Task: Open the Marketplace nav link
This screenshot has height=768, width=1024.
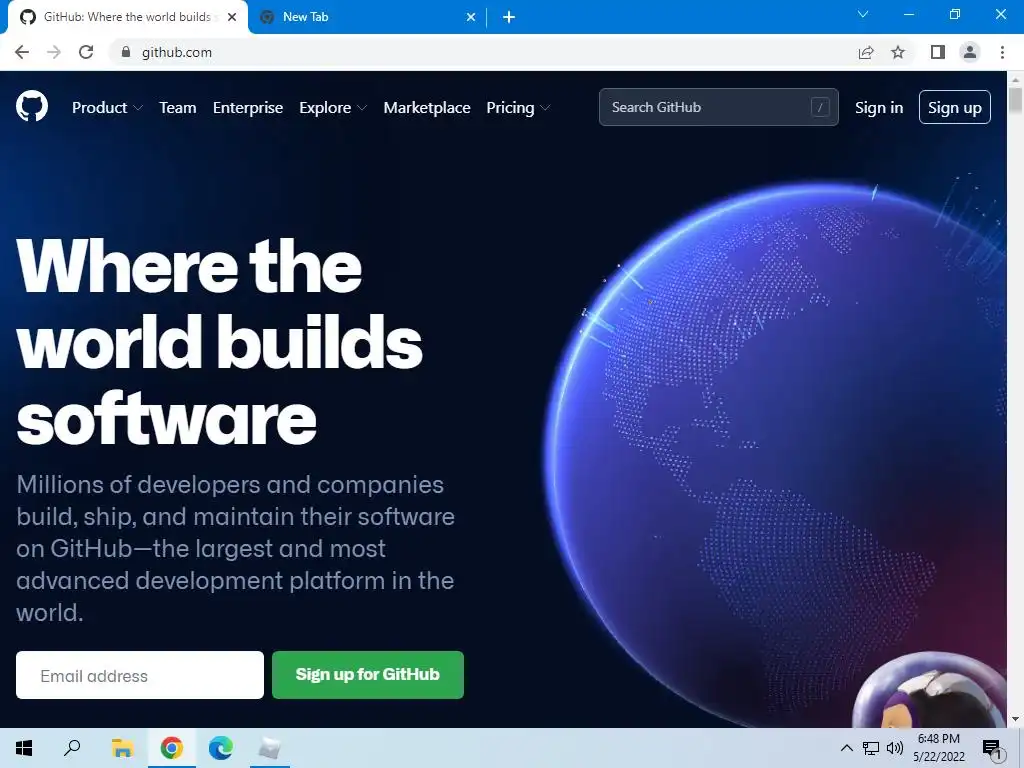Action: click(x=427, y=108)
